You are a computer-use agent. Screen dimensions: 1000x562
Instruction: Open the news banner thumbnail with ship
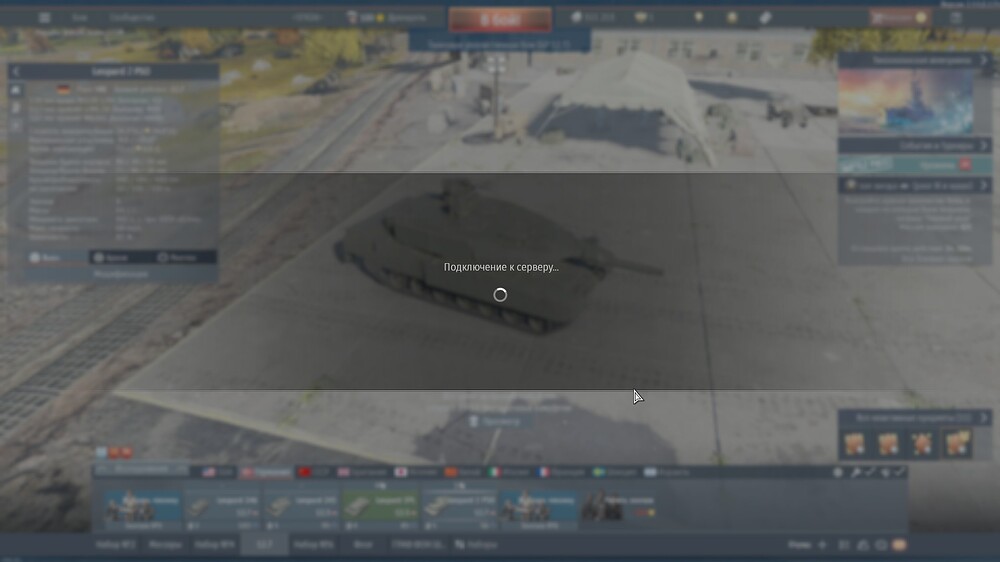click(x=905, y=101)
